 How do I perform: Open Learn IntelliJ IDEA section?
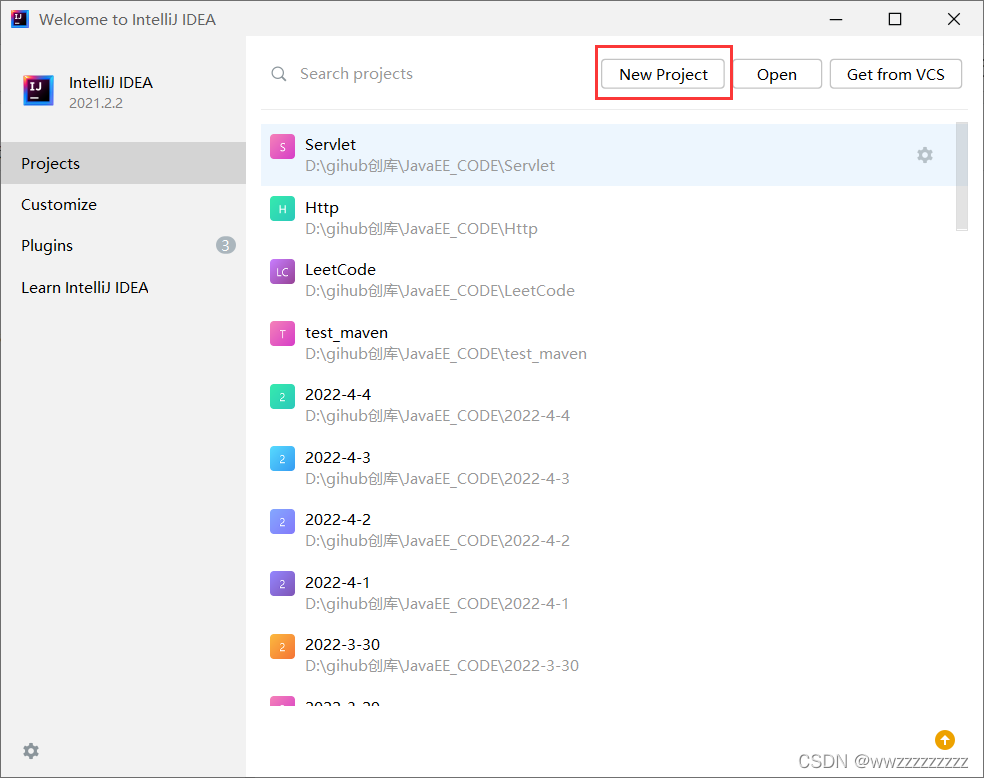click(123, 287)
